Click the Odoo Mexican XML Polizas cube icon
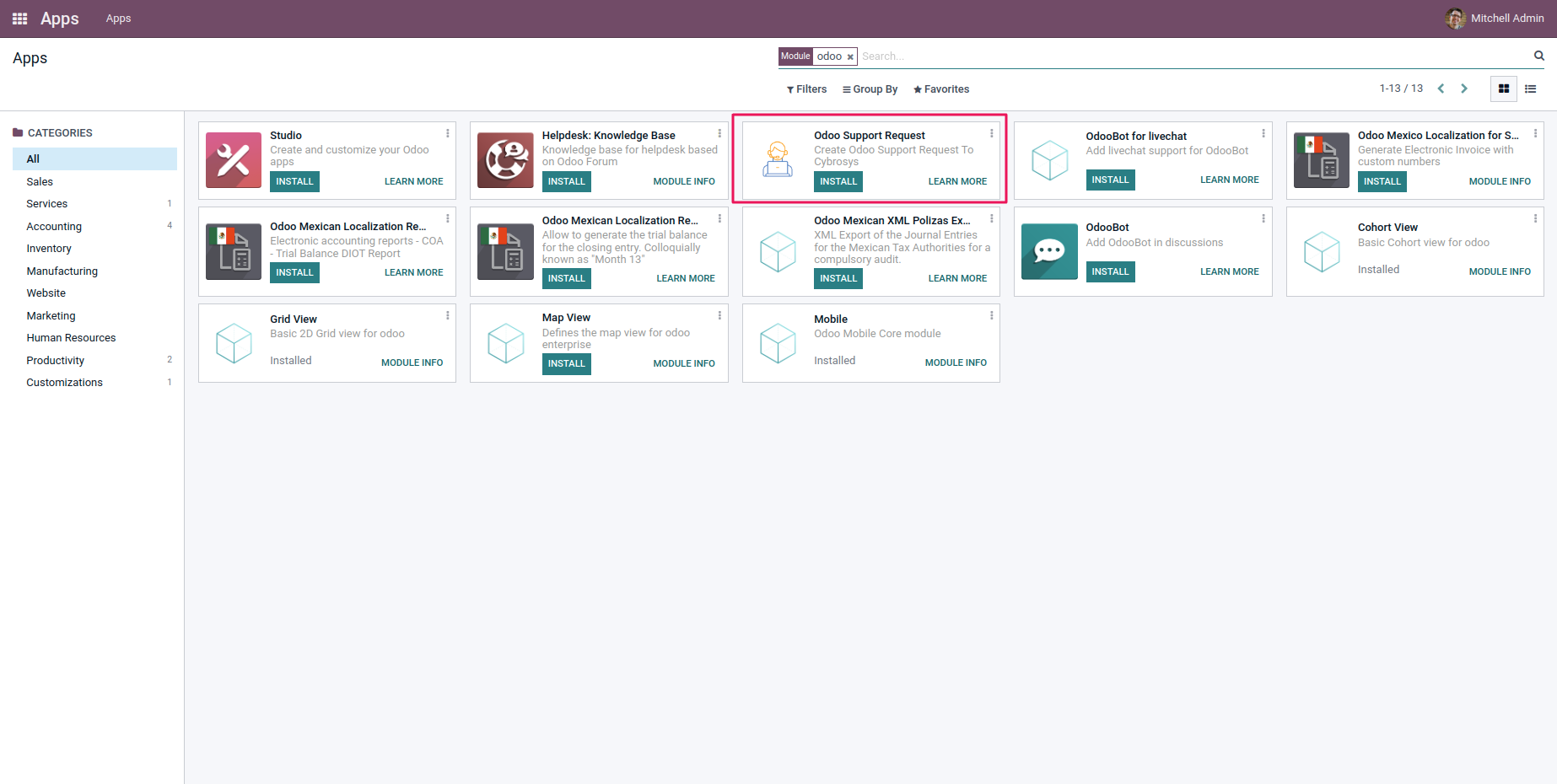Image resolution: width=1557 pixels, height=784 pixels. (x=778, y=251)
